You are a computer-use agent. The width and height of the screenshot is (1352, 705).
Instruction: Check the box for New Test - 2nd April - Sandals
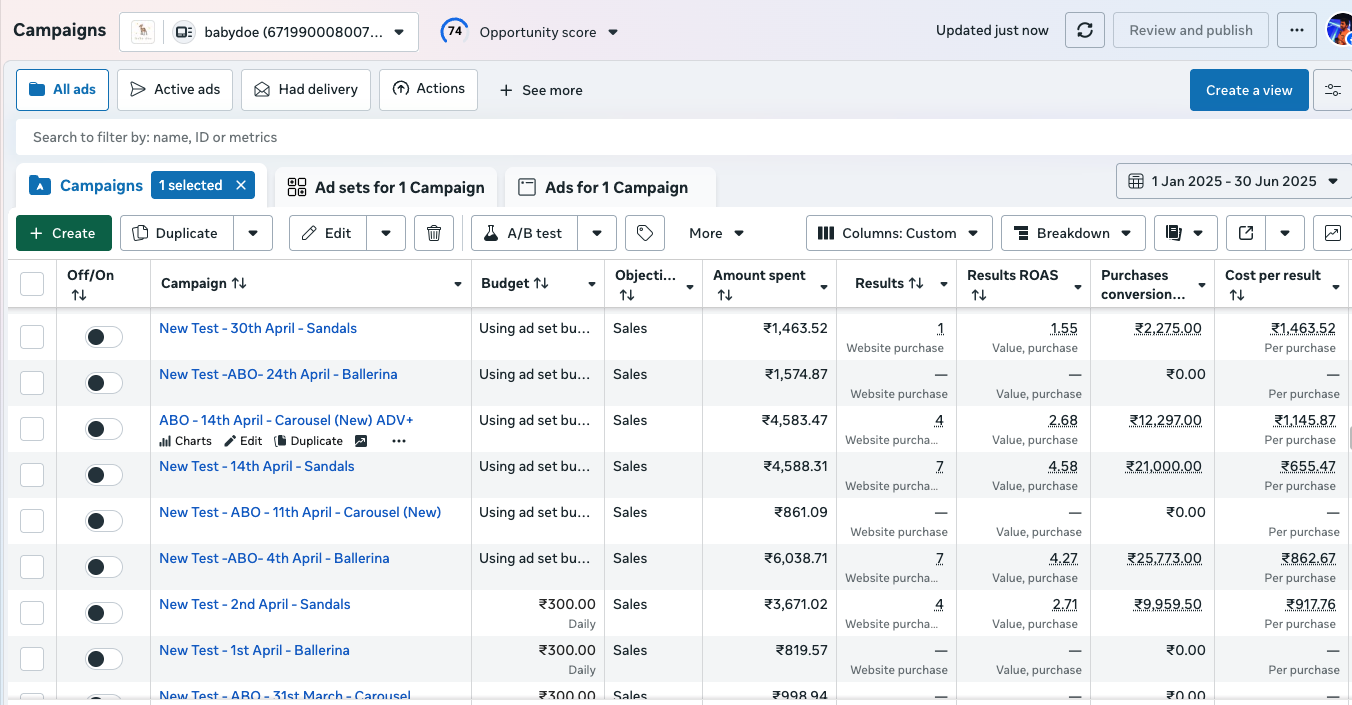click(x=32, y=613)
